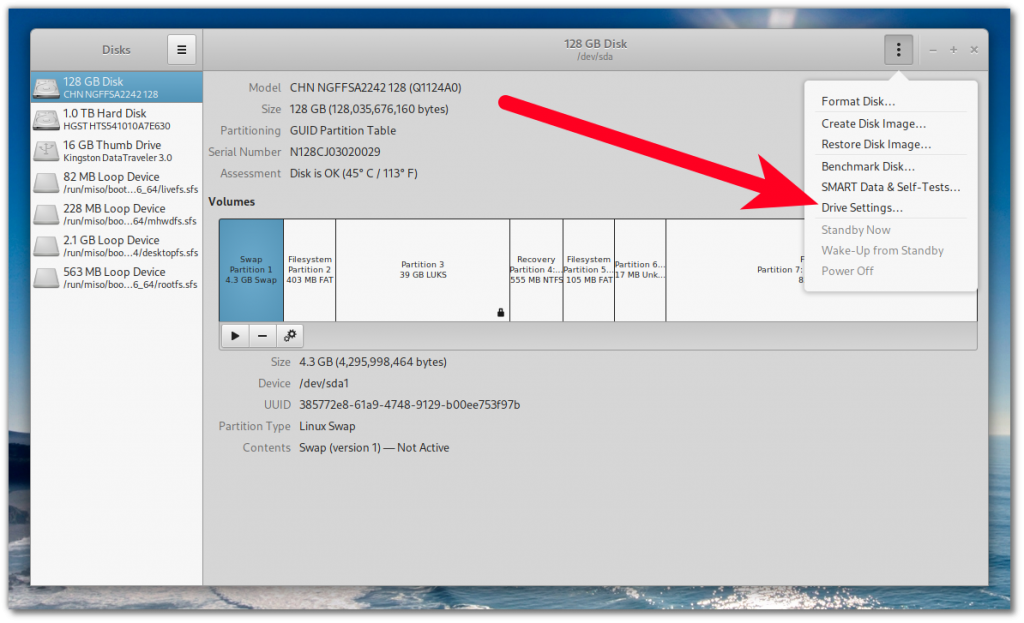Screen dimensions: 1024x623
Task: Select Filesystem Partition 2 403 MB FAT block
Action: click(x=310, y=270)
